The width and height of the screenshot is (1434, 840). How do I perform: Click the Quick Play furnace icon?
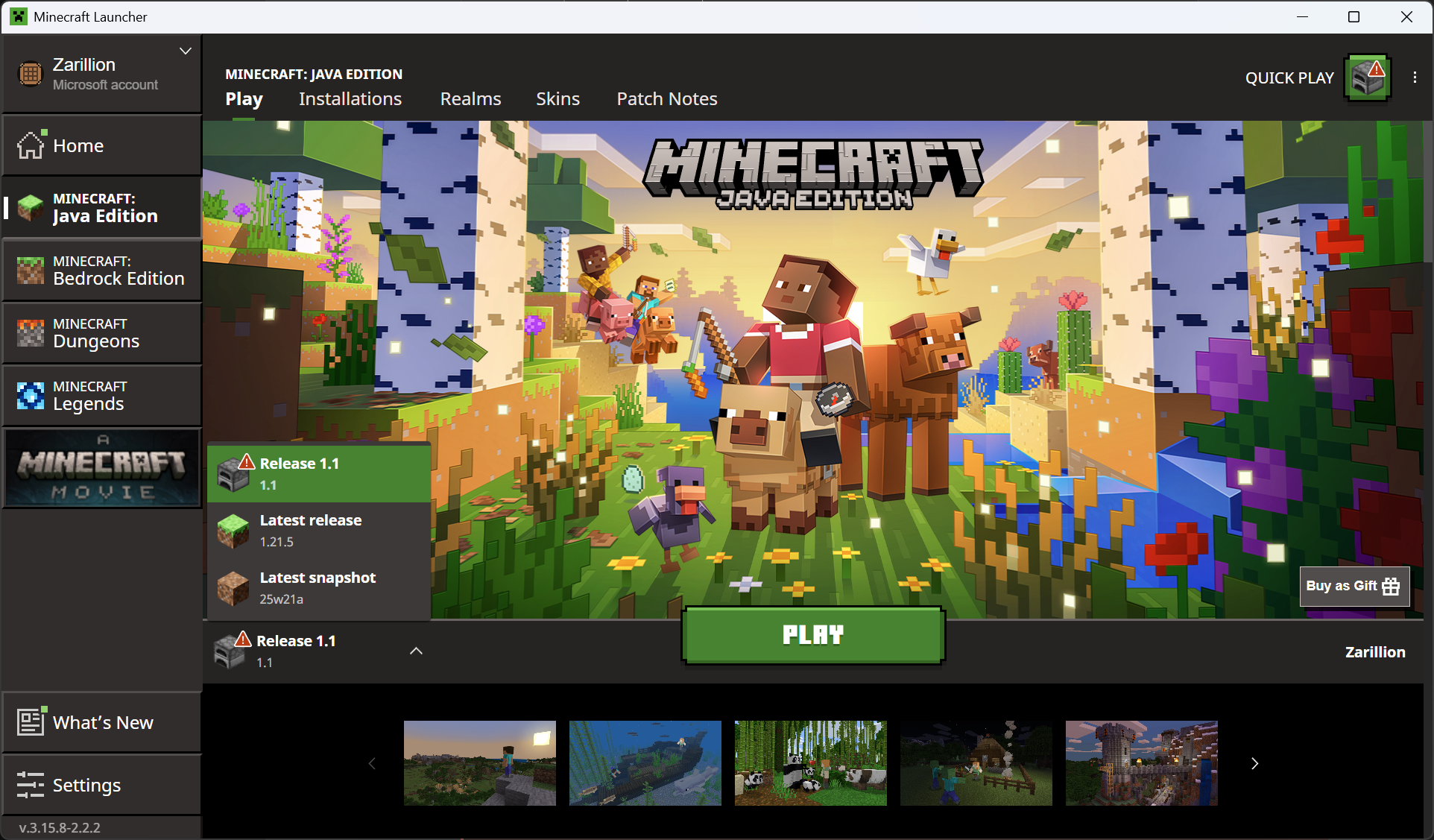(1367, 78)
